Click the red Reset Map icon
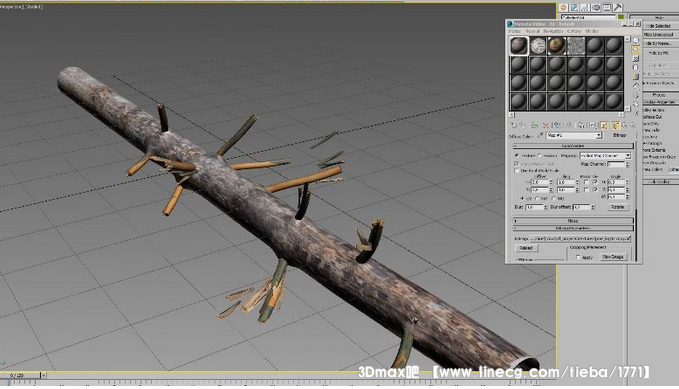Viewport: 679px width, 389px height. point(546,125)
